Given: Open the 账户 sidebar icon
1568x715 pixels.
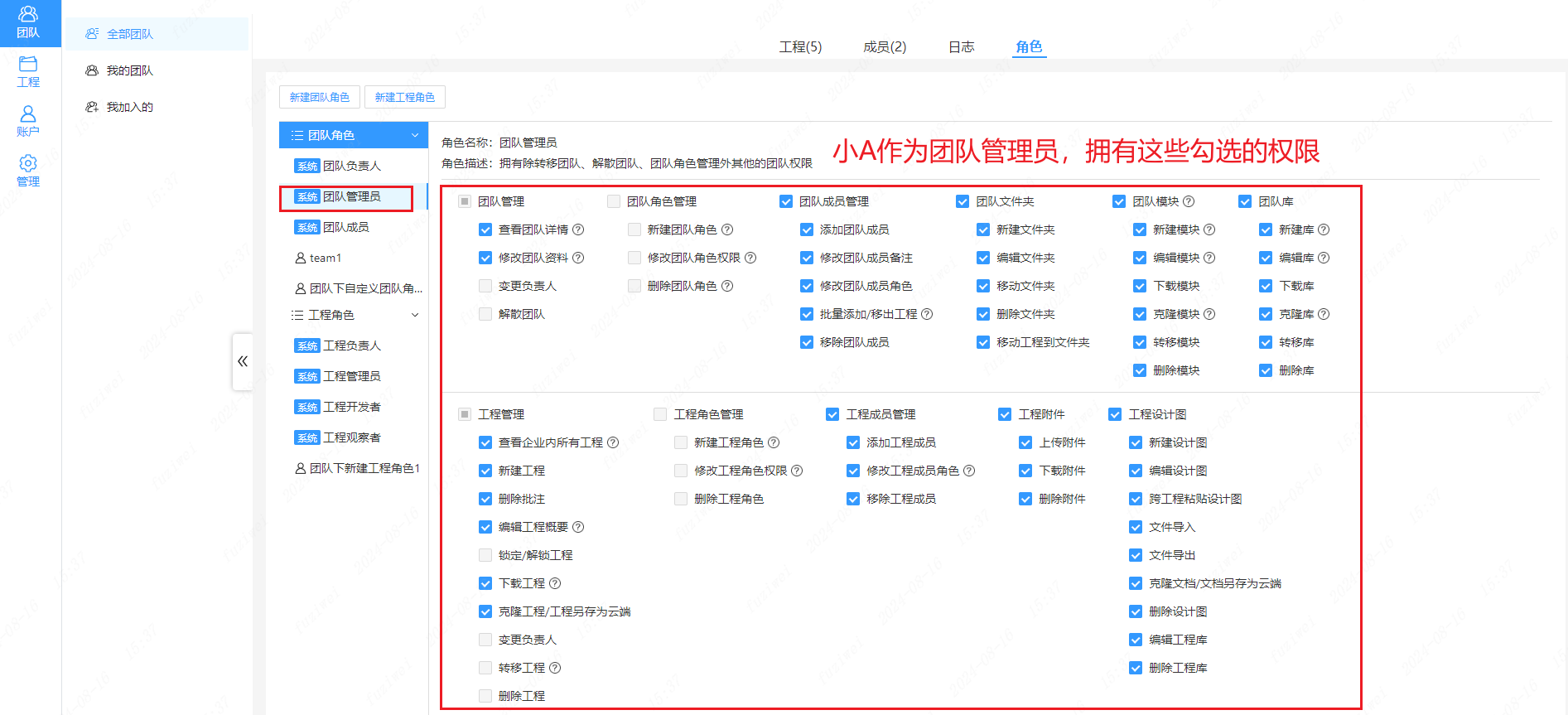Looking at the screenshot, I should [28, 121].
